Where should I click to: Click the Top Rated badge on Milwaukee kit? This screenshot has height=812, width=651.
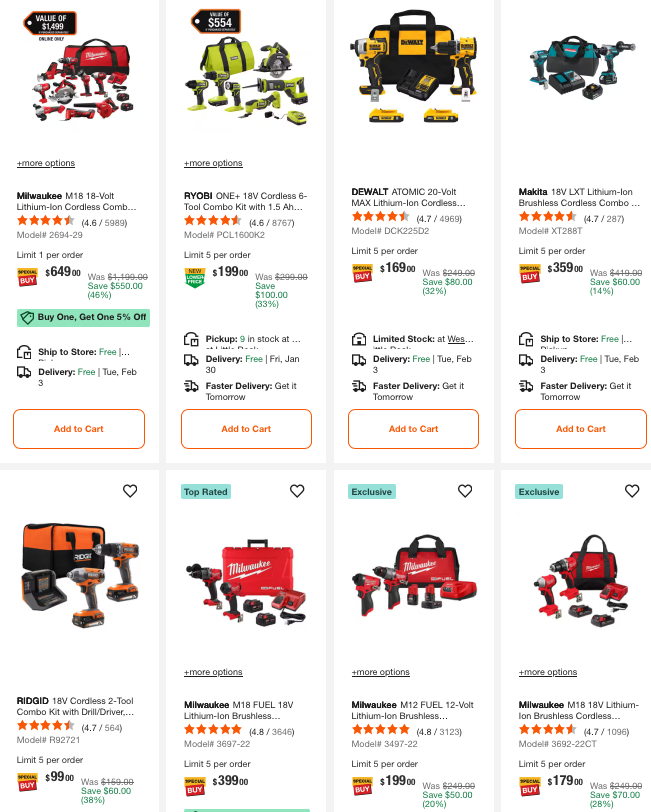[206, 491]
